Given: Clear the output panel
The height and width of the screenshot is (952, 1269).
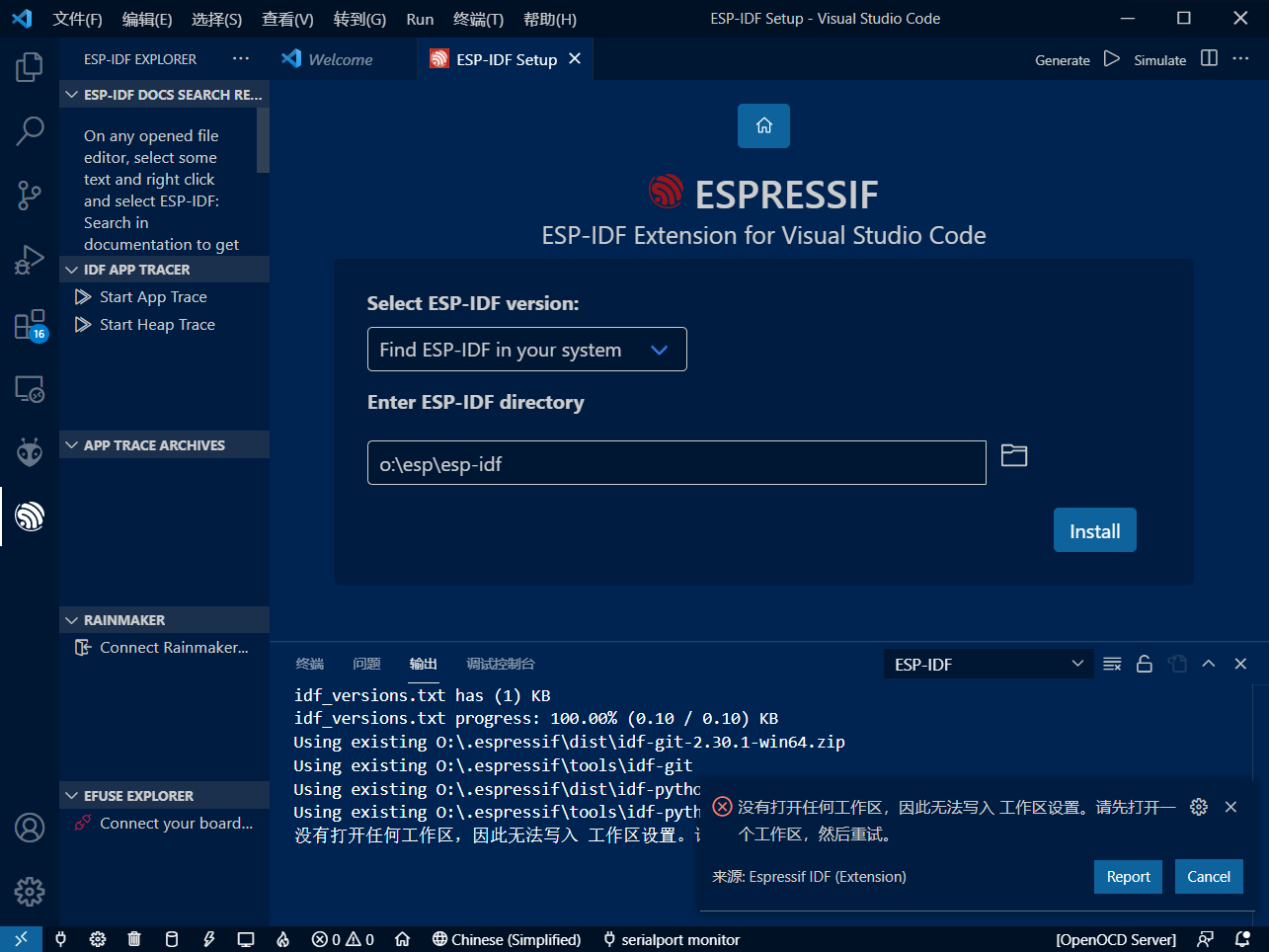Looking at the screenshot, I should (1112, 664).
